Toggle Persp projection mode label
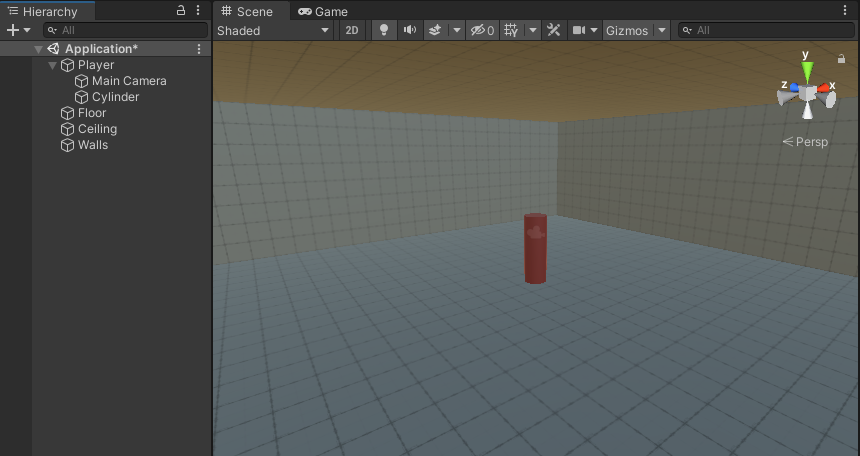The image size is (860, 456). pyautogui.click(x=806, y=142)
